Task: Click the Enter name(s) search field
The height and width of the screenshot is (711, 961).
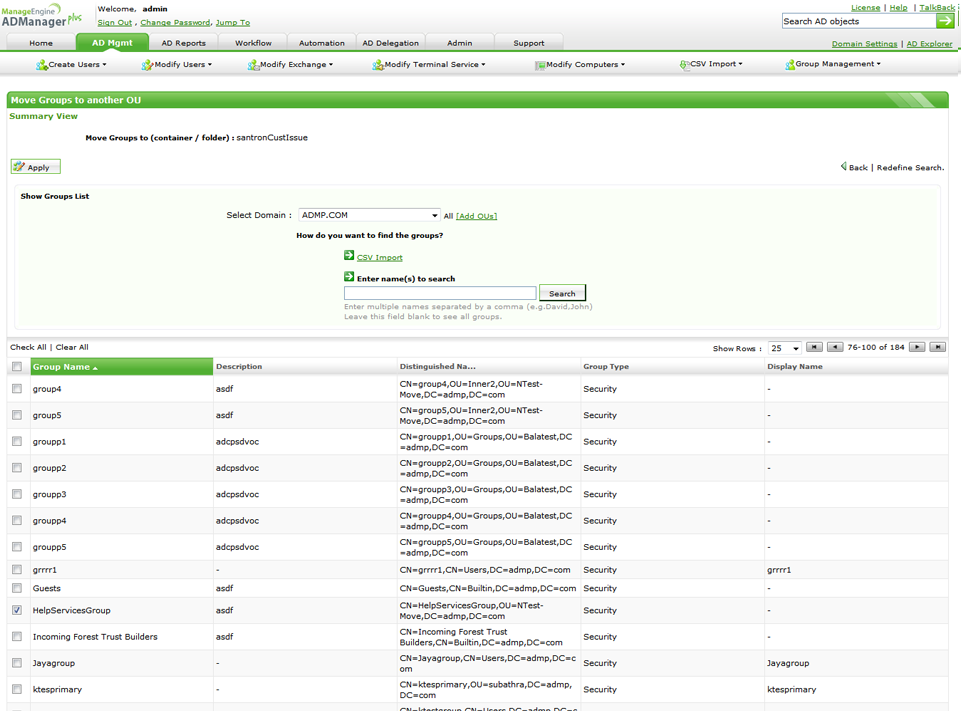Action: click(x=440, y=294)
